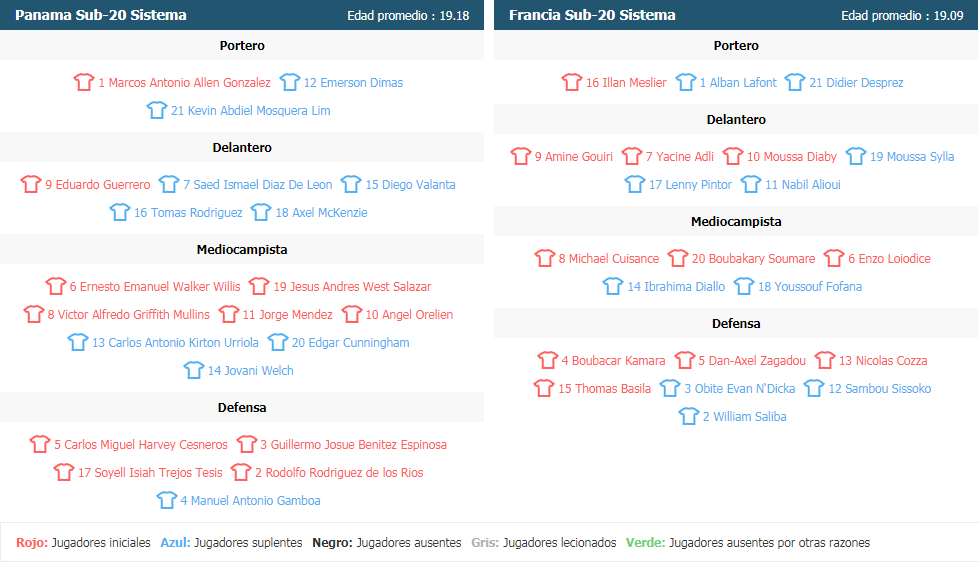979x564 pixels.
Task: Select player Dan-Axel Zagadou
Action: click(x=752, y=360)
